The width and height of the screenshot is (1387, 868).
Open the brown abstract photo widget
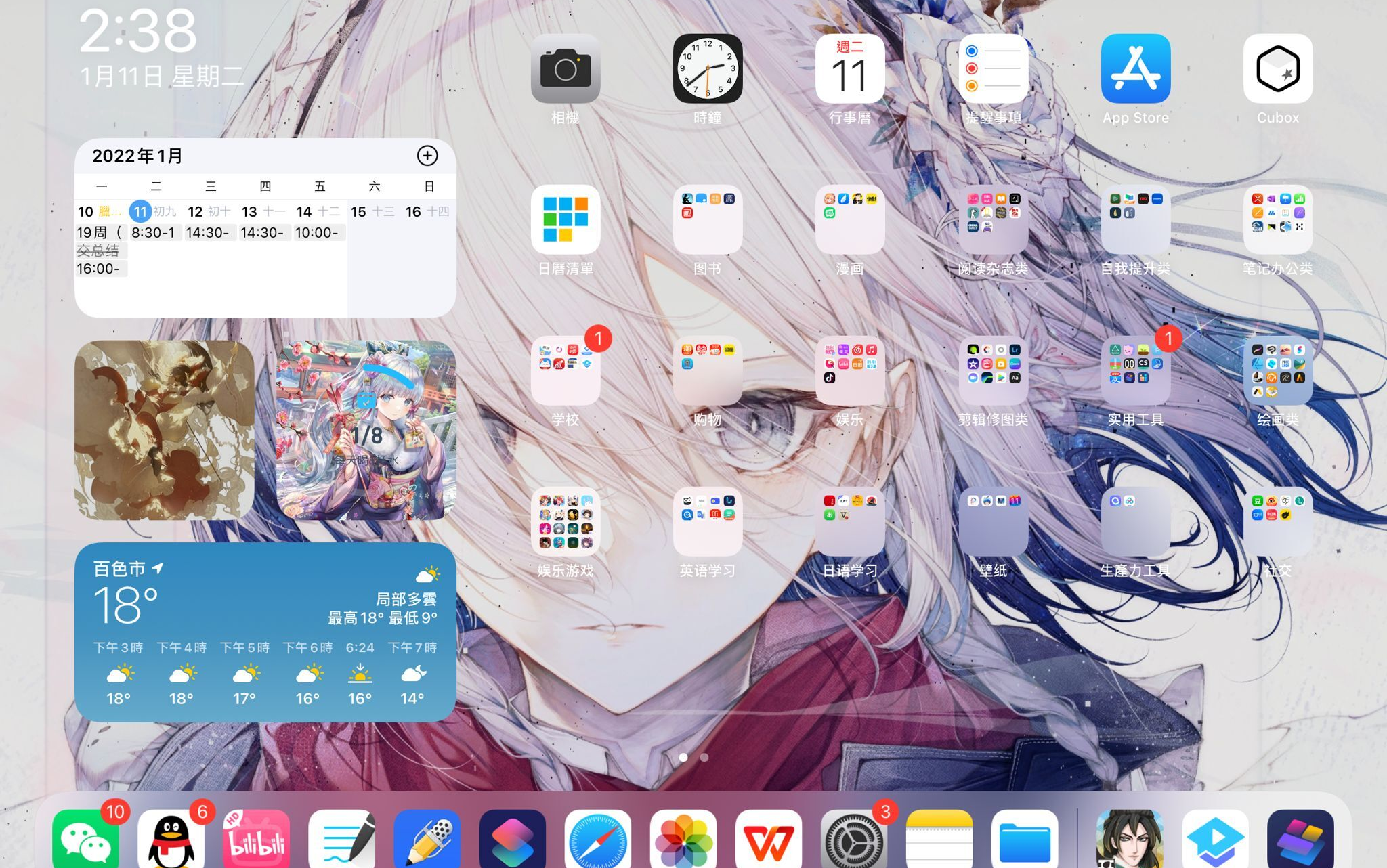point(165,430)
